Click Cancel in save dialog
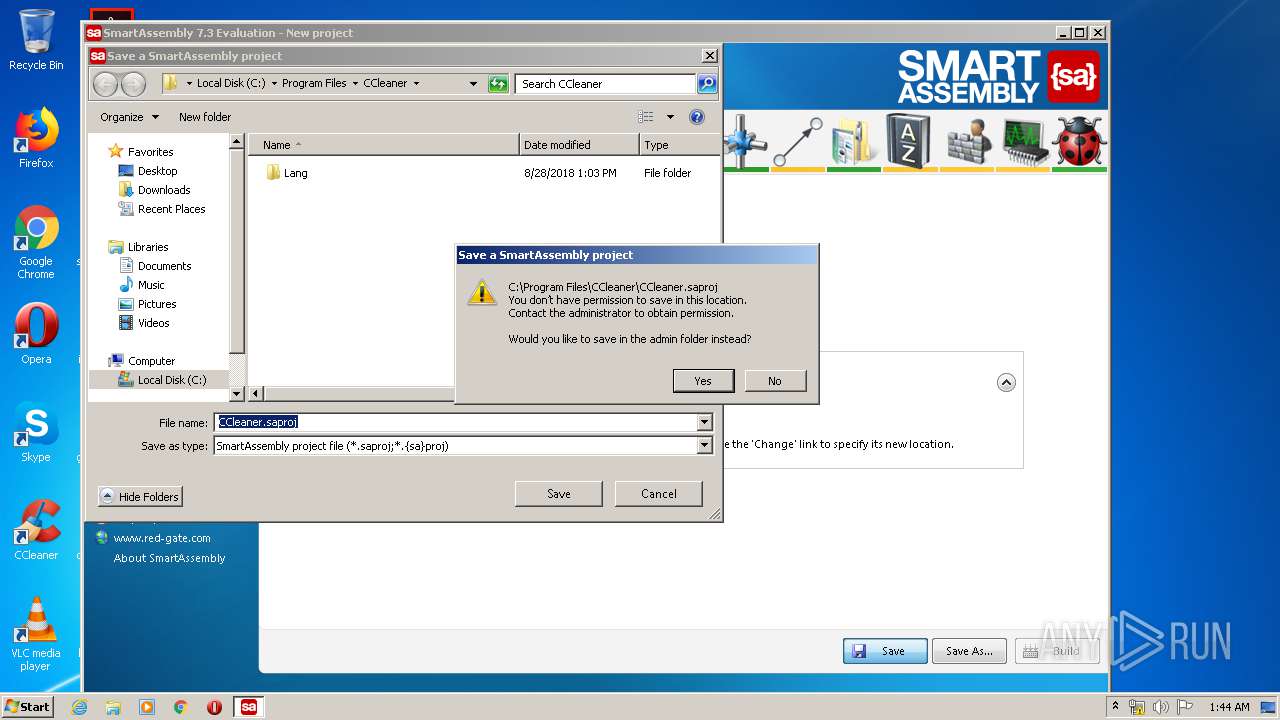The image size is (1280, 720). tap(659, 494)
